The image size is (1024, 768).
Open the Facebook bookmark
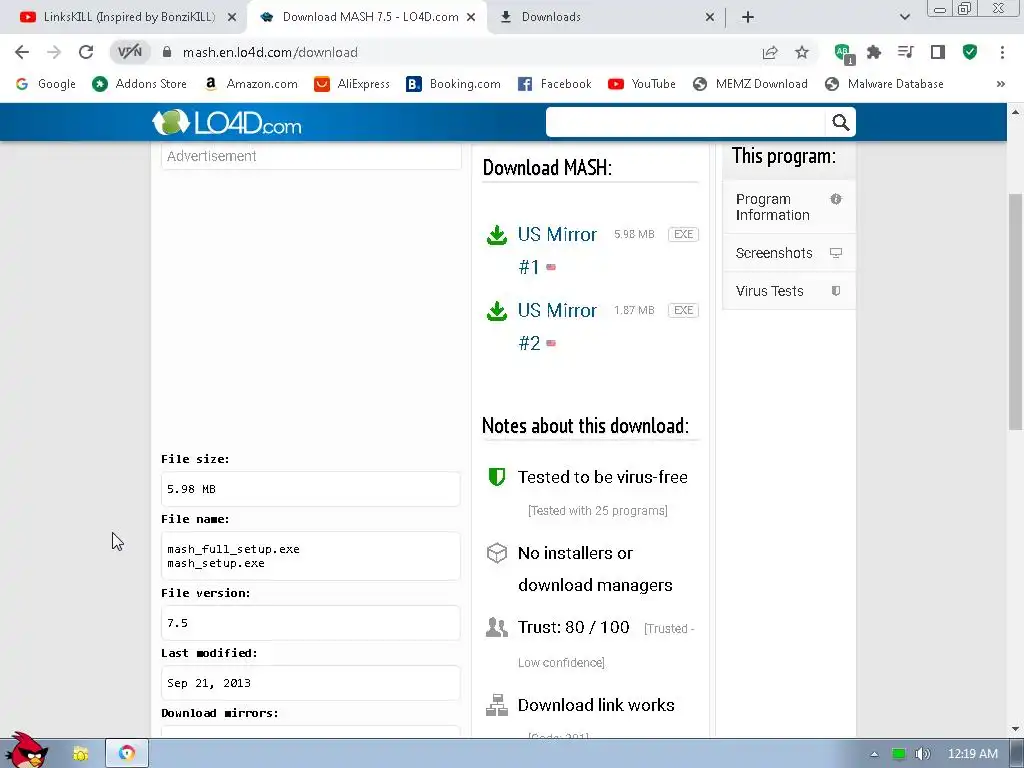click(554, 84)
